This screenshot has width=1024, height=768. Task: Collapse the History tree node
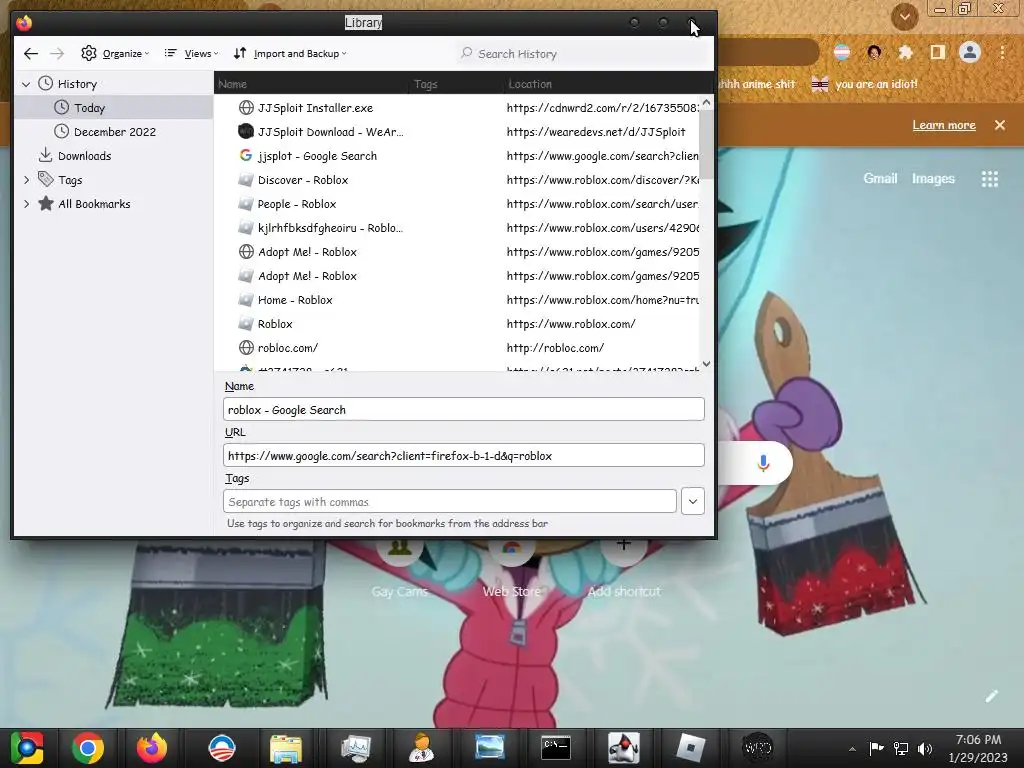26,84
